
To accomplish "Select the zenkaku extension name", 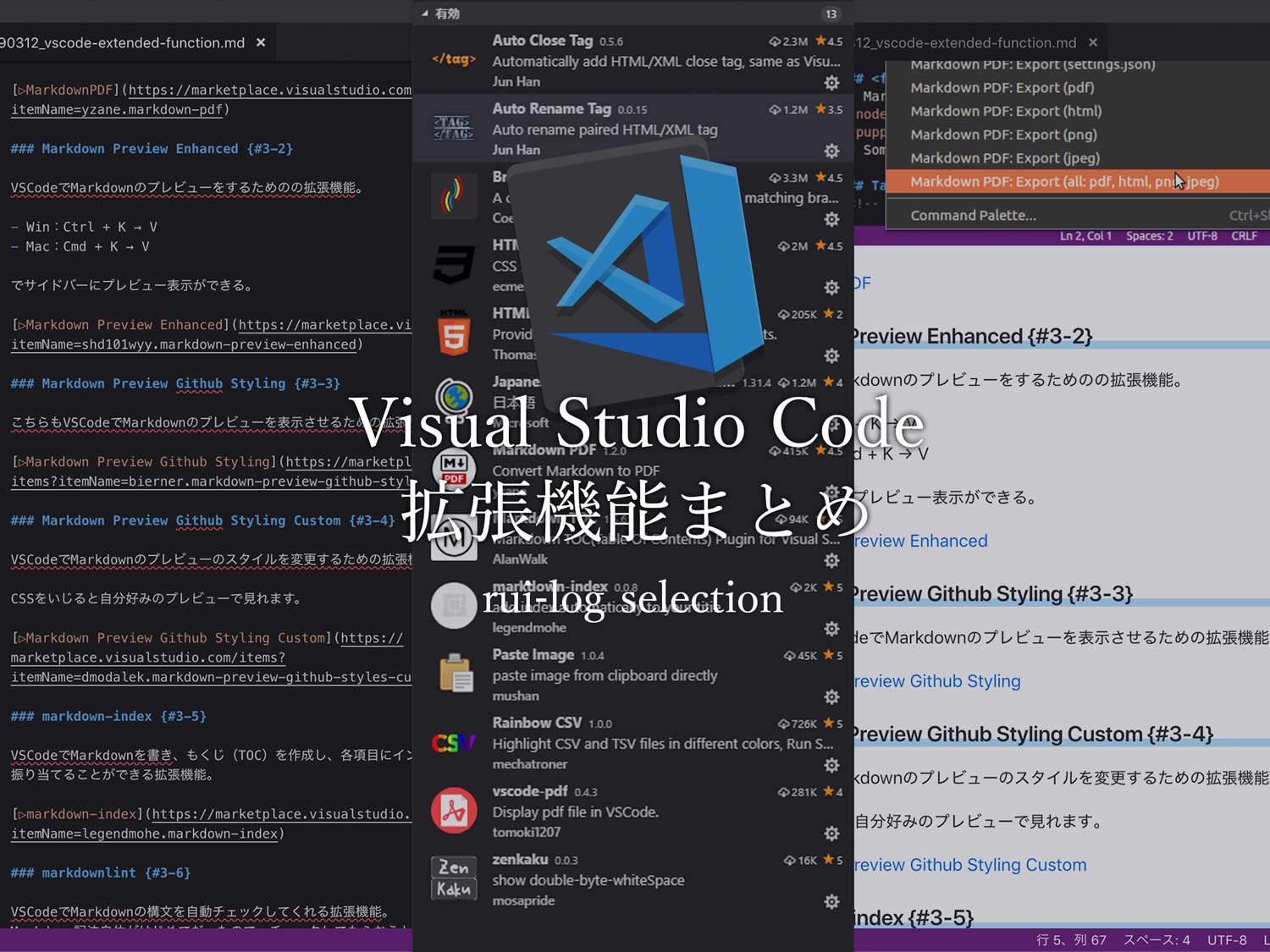I will point(520,860).
